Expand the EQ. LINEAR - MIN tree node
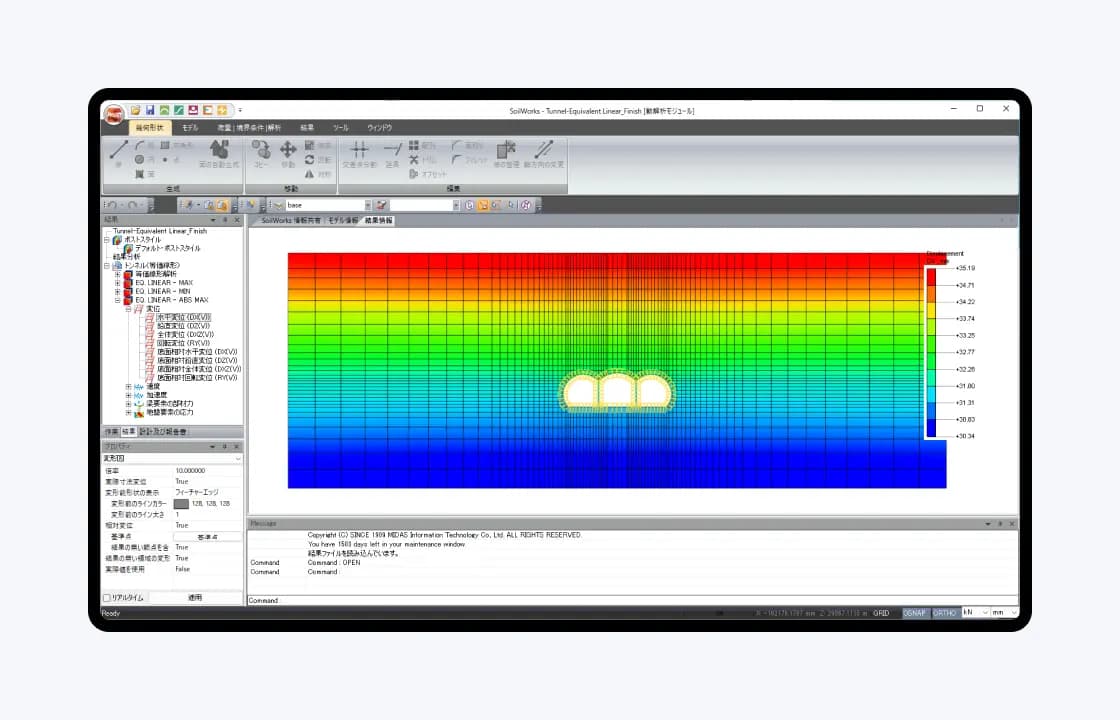This screenshot has height=720, width=1120. point(118,291)
